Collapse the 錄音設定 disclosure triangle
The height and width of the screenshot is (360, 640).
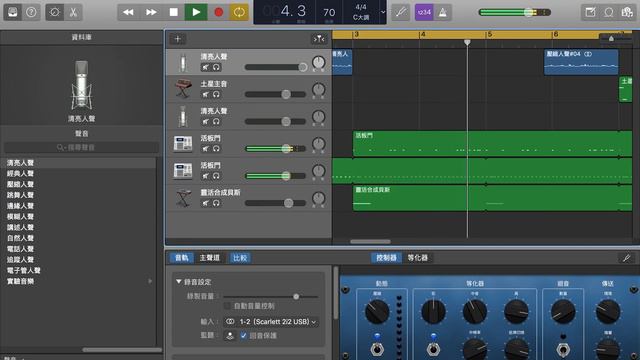click(178, 282)
